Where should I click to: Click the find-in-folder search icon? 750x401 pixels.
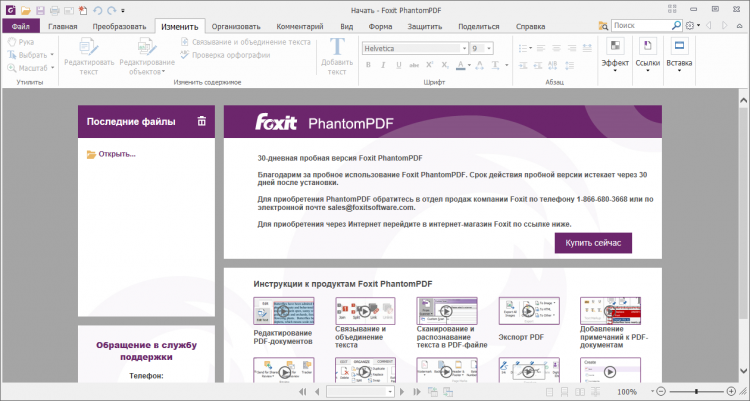click(604, 26)
